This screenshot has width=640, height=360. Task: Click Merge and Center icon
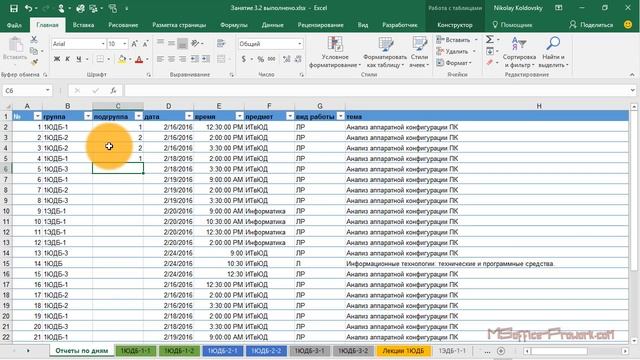221,60
